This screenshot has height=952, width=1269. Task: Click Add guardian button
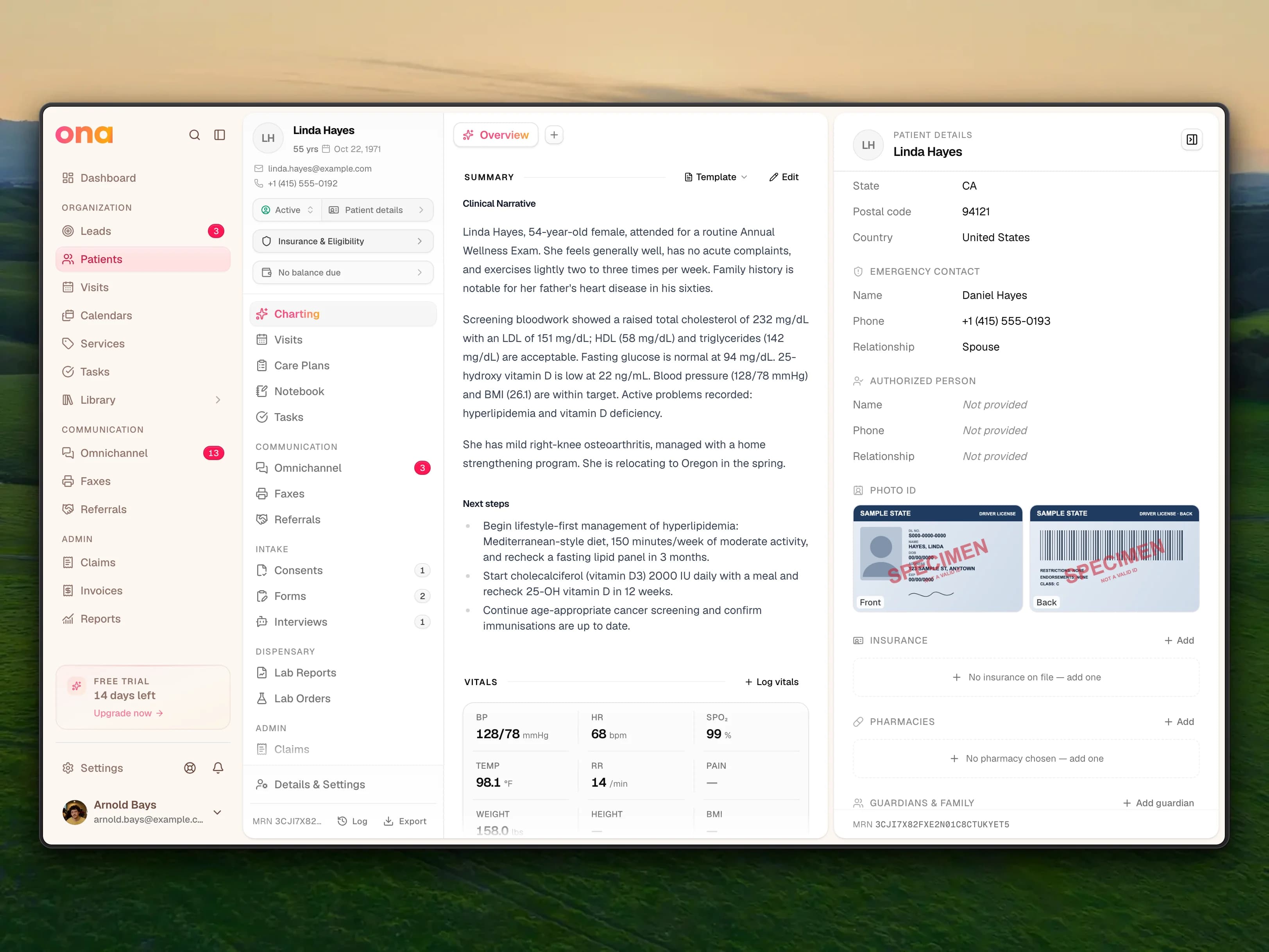pos(1158,803)
